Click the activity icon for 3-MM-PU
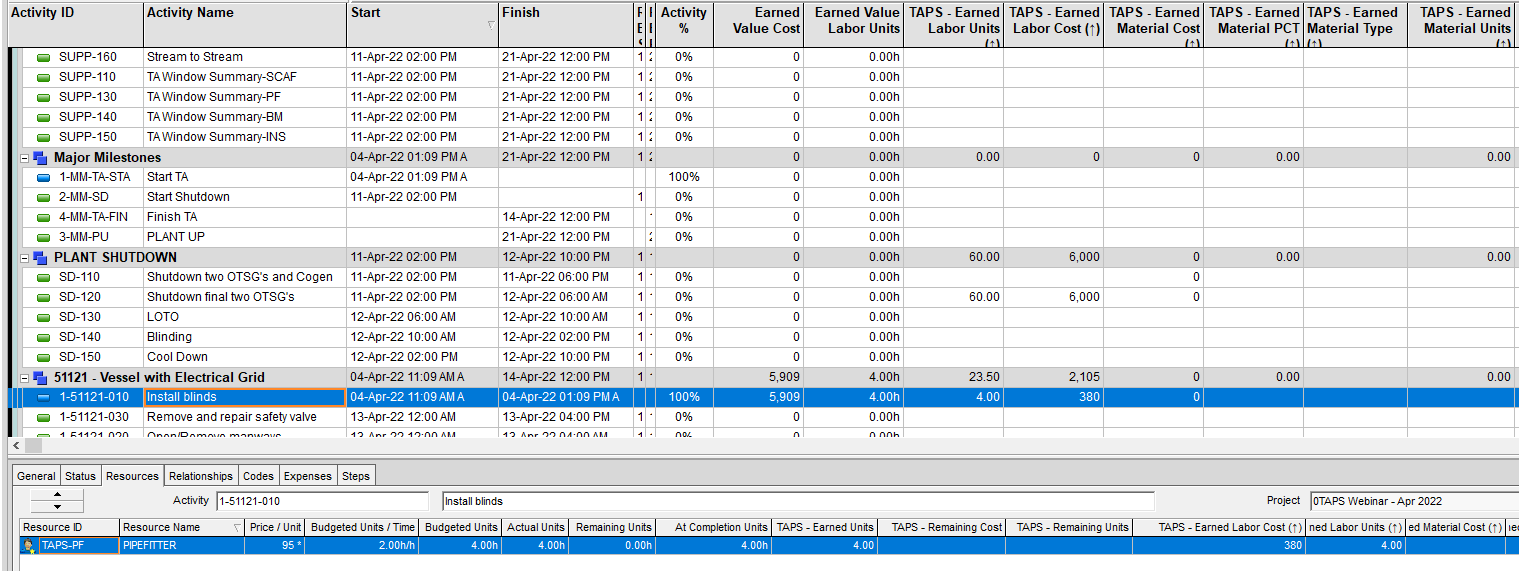Viewport: 1519px width, 571px height. coord(43,237)
